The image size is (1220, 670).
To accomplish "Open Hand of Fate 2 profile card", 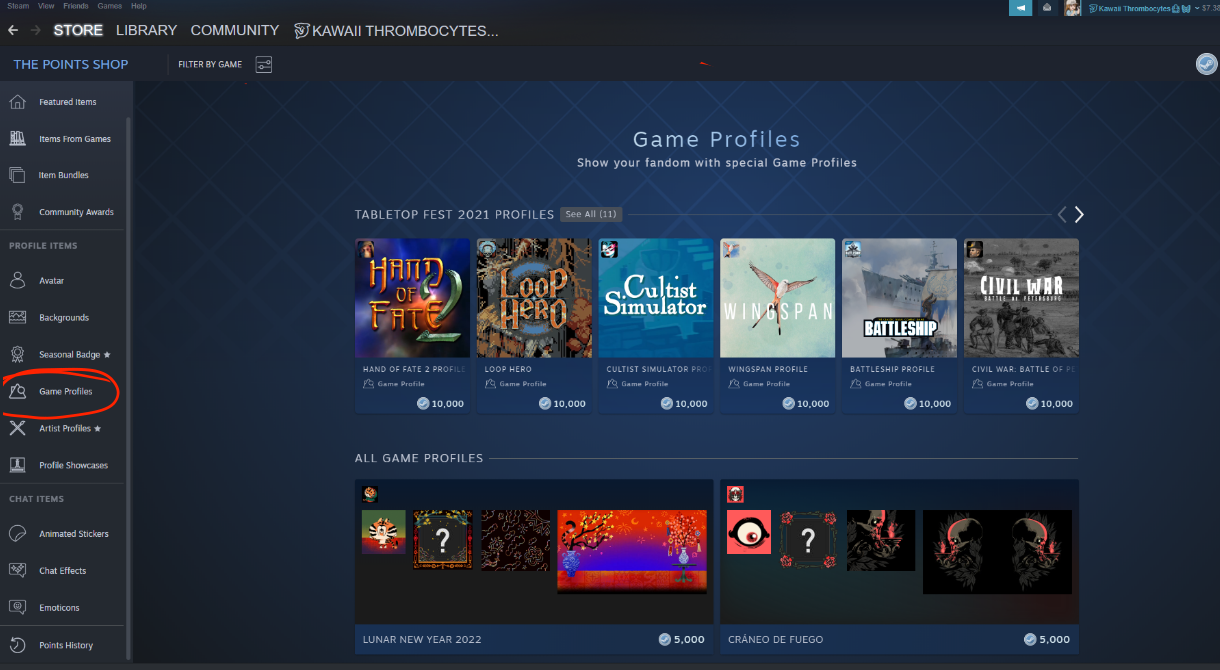I will tap(412, 326).
